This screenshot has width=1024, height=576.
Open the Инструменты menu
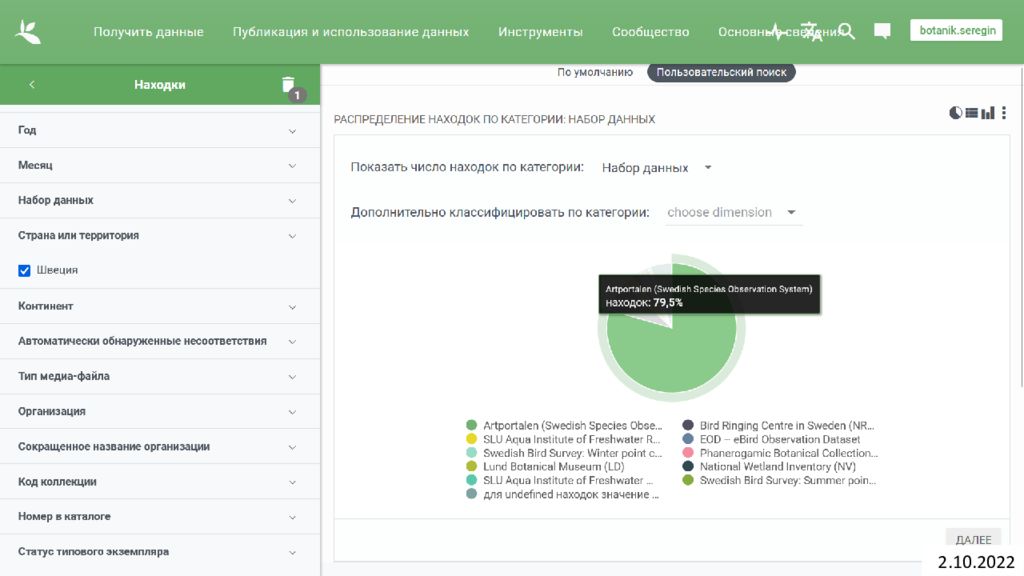pos(540,31)
